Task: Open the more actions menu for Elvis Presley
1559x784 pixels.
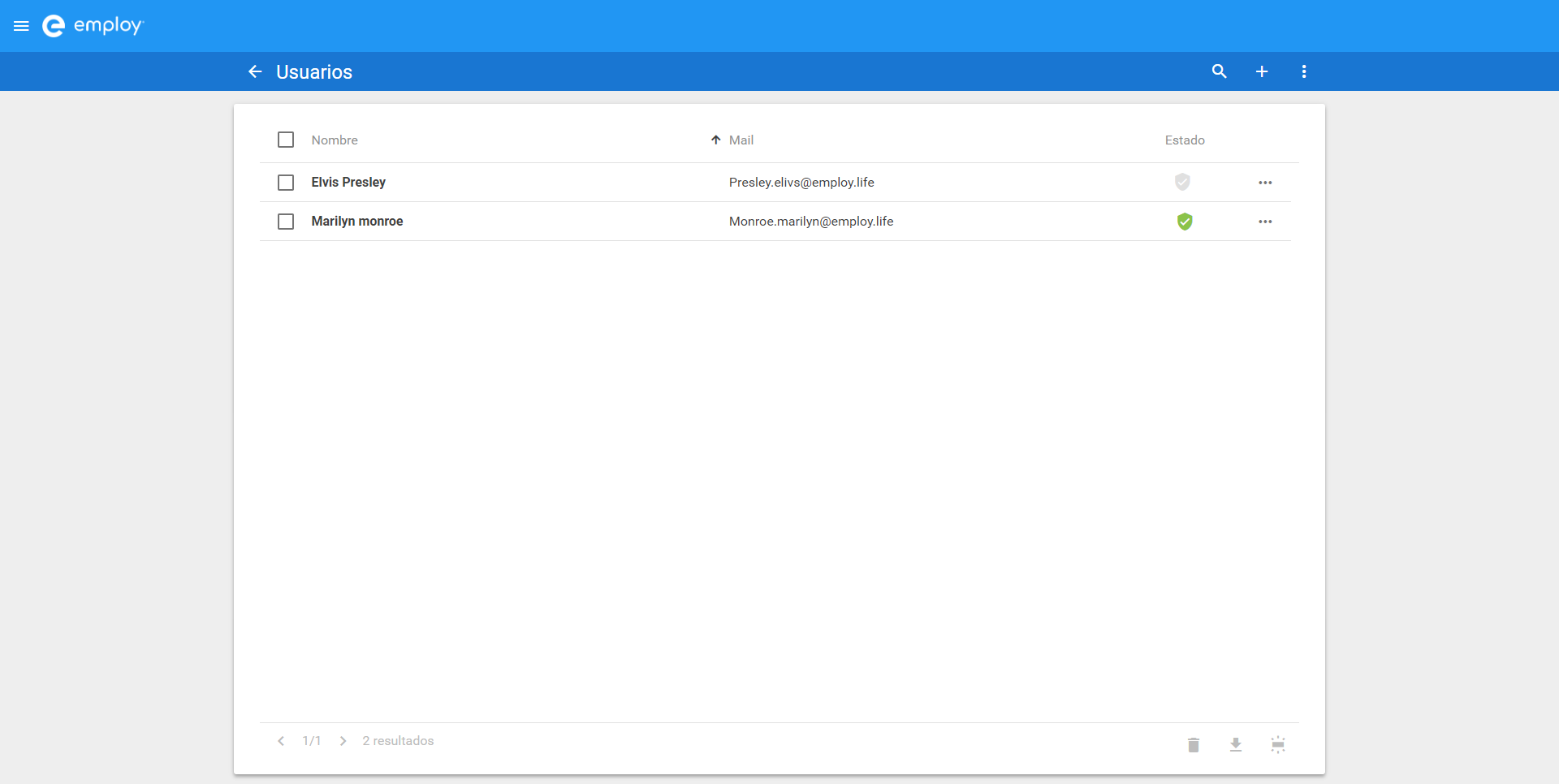Action: pyautogui.click(x=1265, y=183)
